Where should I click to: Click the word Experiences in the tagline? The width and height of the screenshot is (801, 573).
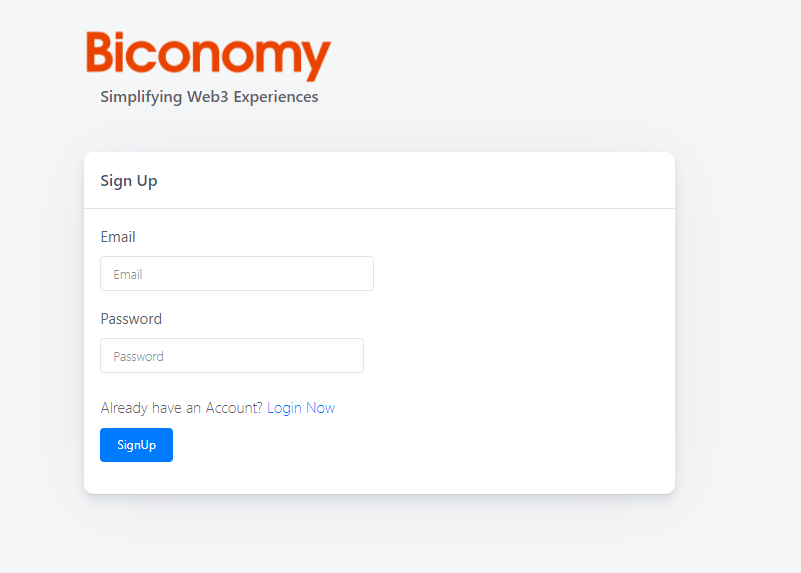276,97
